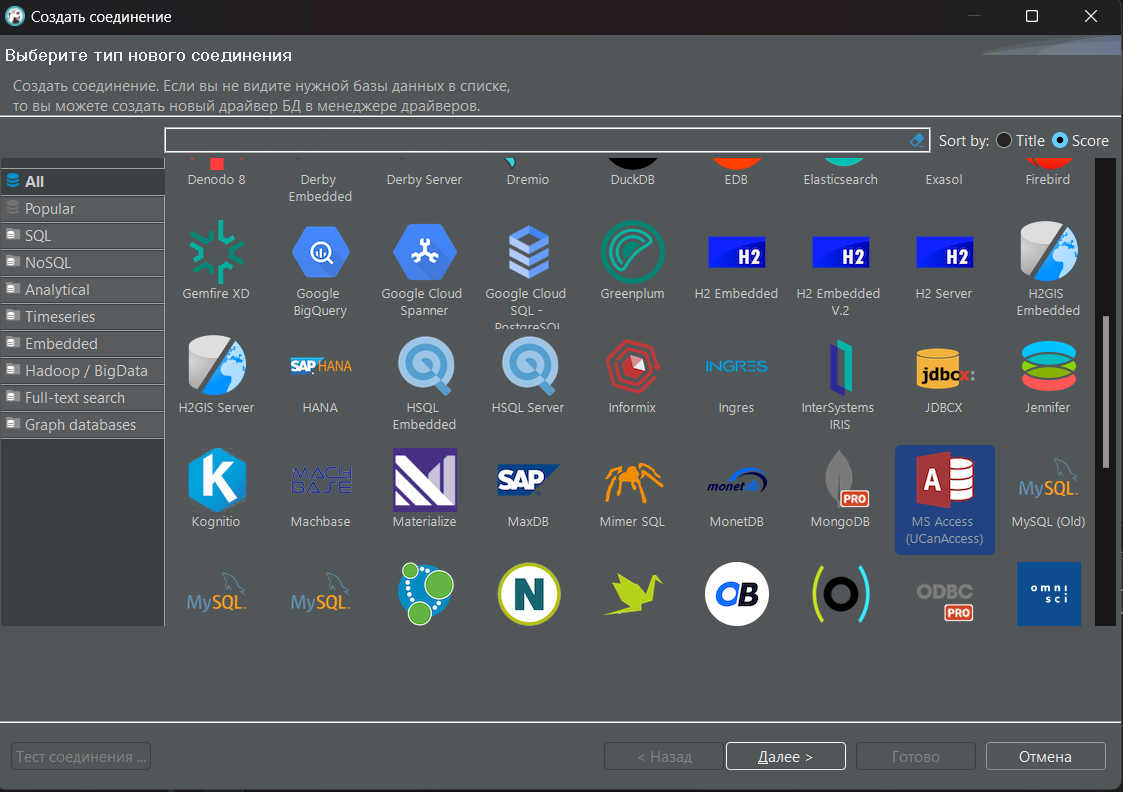Screen dimensions: 1123x792
Task: Show All database categories
Action: click(83, 181)
